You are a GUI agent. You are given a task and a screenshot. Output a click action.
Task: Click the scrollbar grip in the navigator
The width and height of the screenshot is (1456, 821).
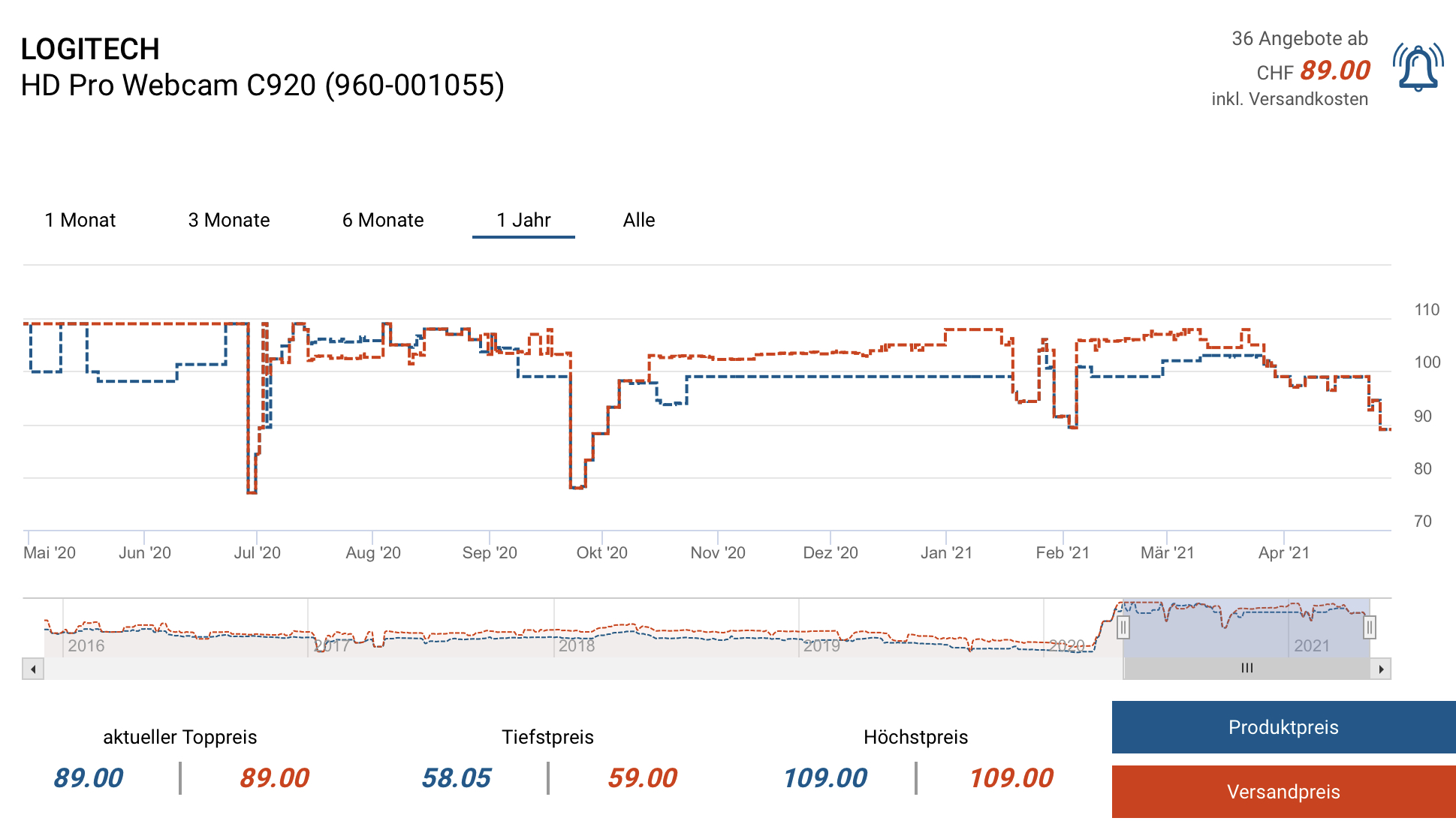pos(1246,669)
